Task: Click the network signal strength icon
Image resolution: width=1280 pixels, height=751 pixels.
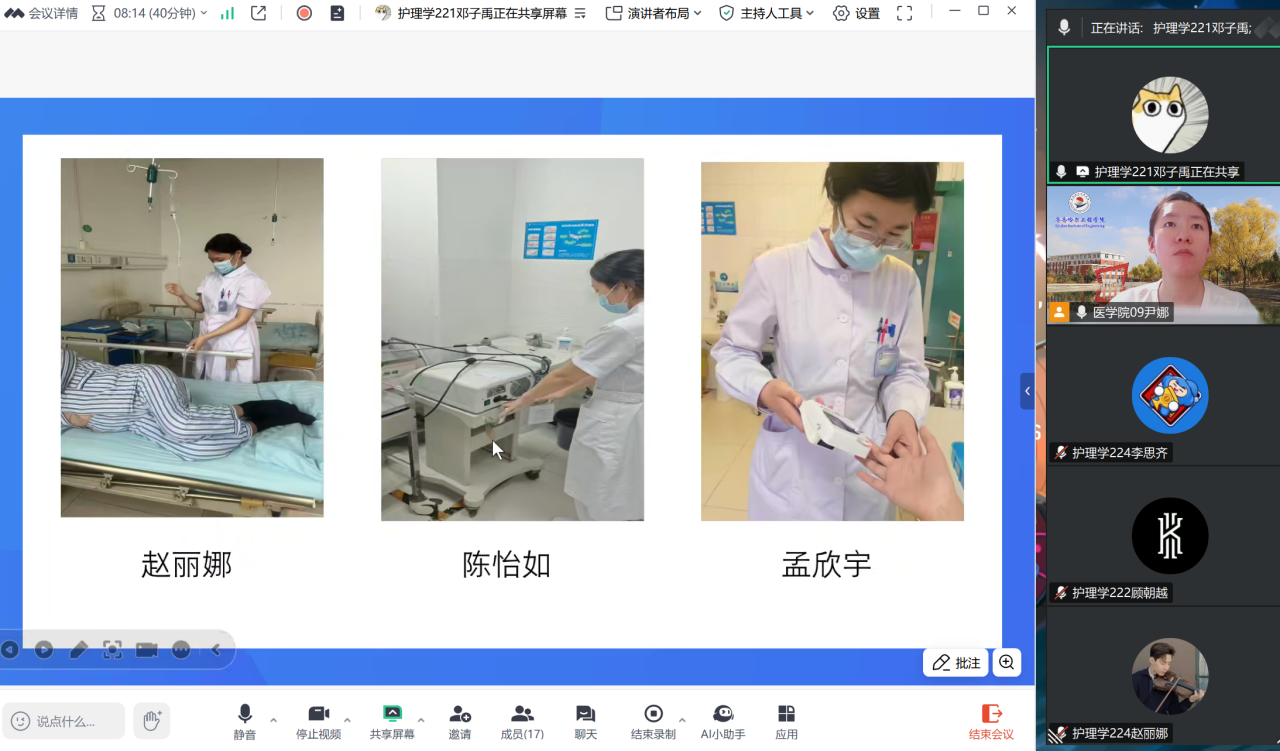Action: click(227, 13)
